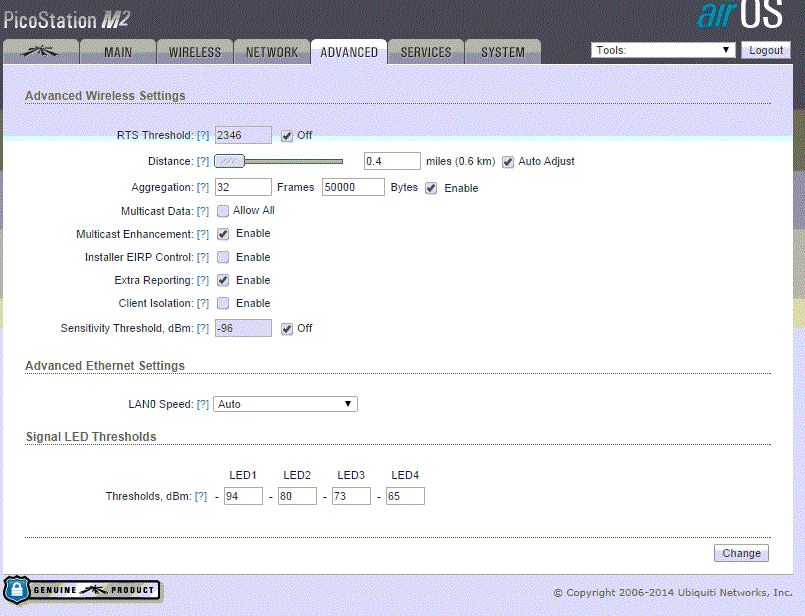Check Multicast Data Allow All
This screenshot has width=805, height=616.
tap(223, 211)
